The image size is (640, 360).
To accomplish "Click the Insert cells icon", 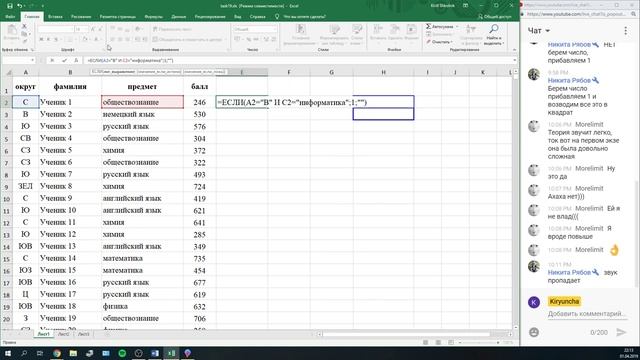I will pyautogui.click(x=378, y=29).
